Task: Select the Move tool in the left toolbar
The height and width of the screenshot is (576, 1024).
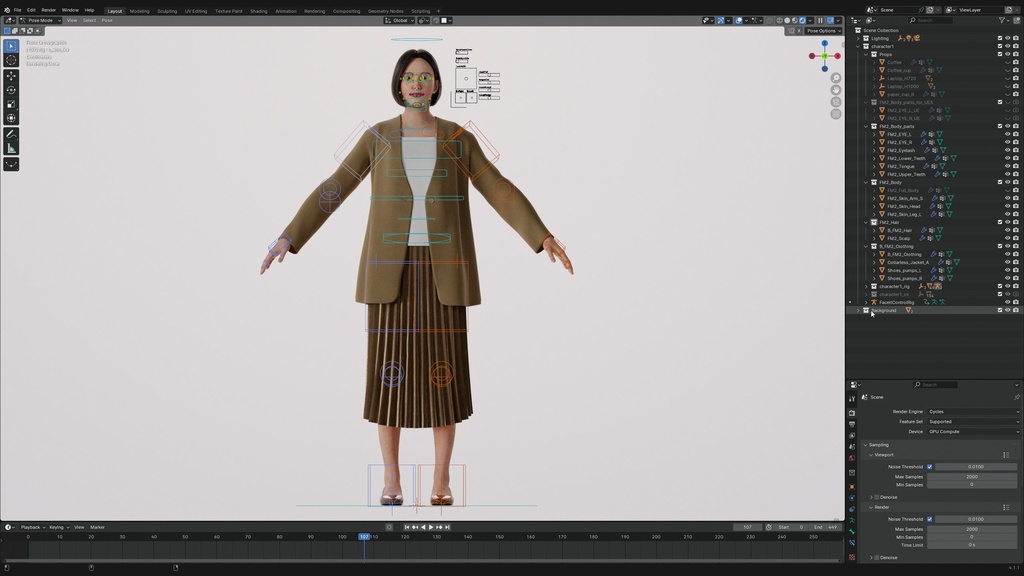Action: pyautogui.click(x=10, y=75)
